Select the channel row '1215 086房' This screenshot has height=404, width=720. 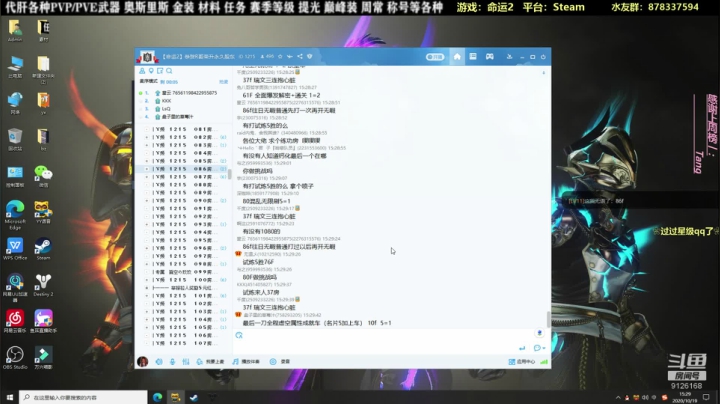pos(183,169)
